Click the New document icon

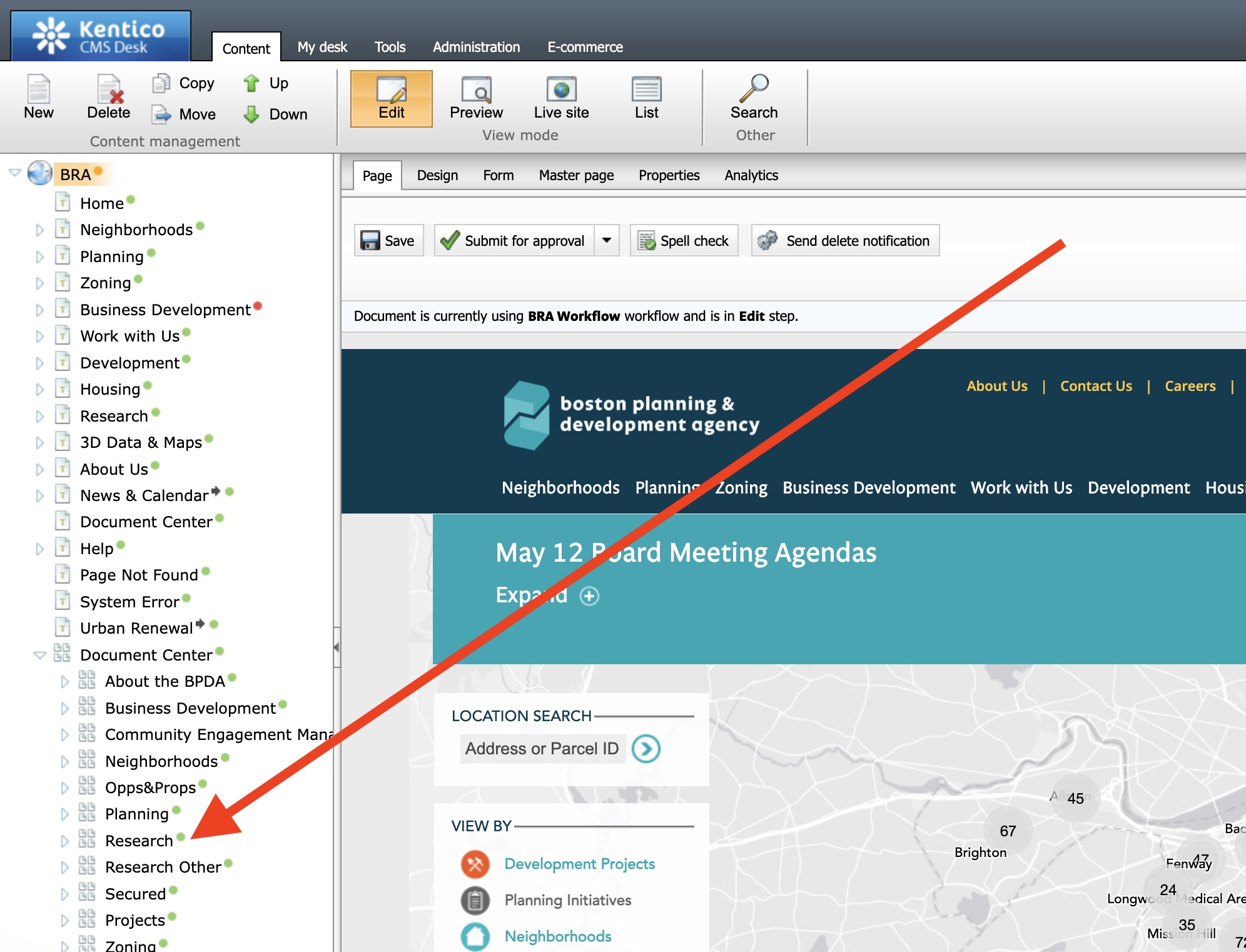point(38,90)
